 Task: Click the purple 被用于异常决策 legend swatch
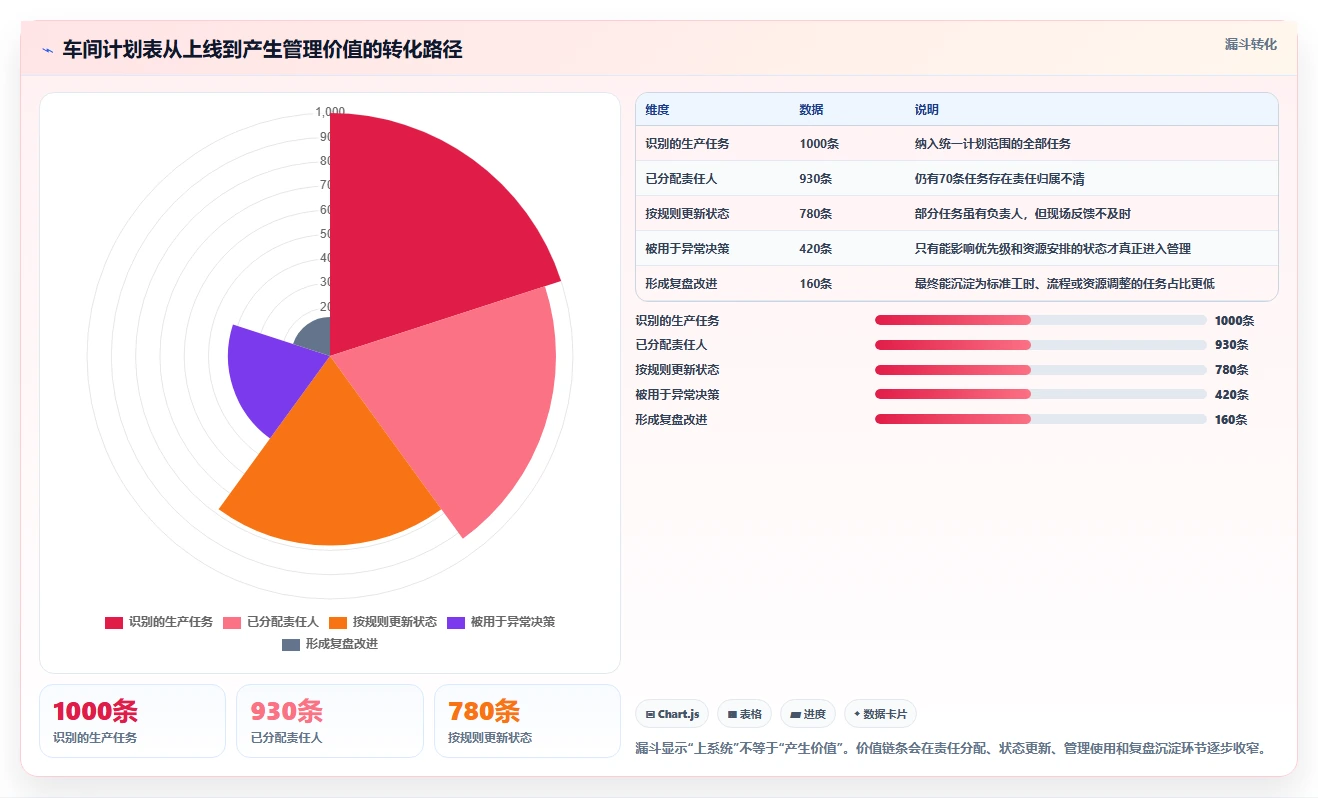[456, 622]
